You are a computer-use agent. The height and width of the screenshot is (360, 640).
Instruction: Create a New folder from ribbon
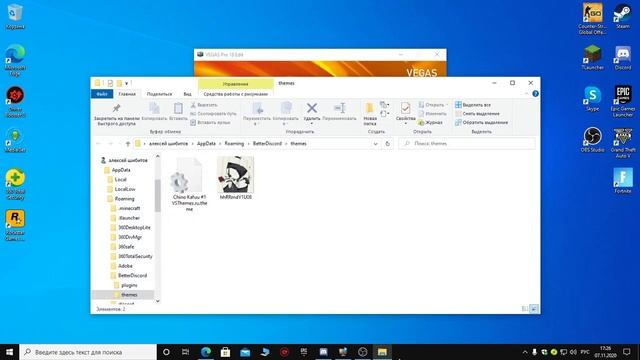pos(370,113)
